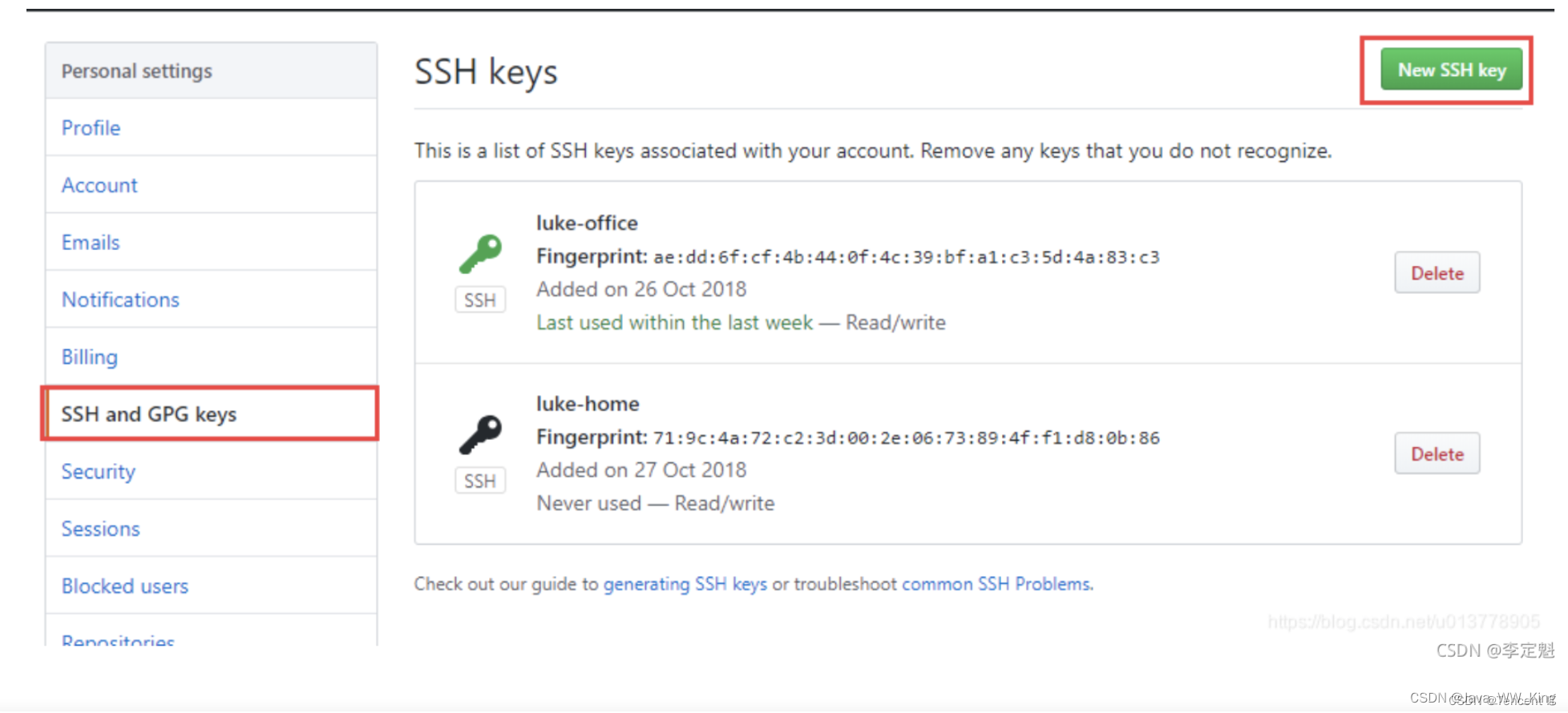Select Notifications in the sidebar
The image size is (1568, 713).
click(x=120, y=300)
